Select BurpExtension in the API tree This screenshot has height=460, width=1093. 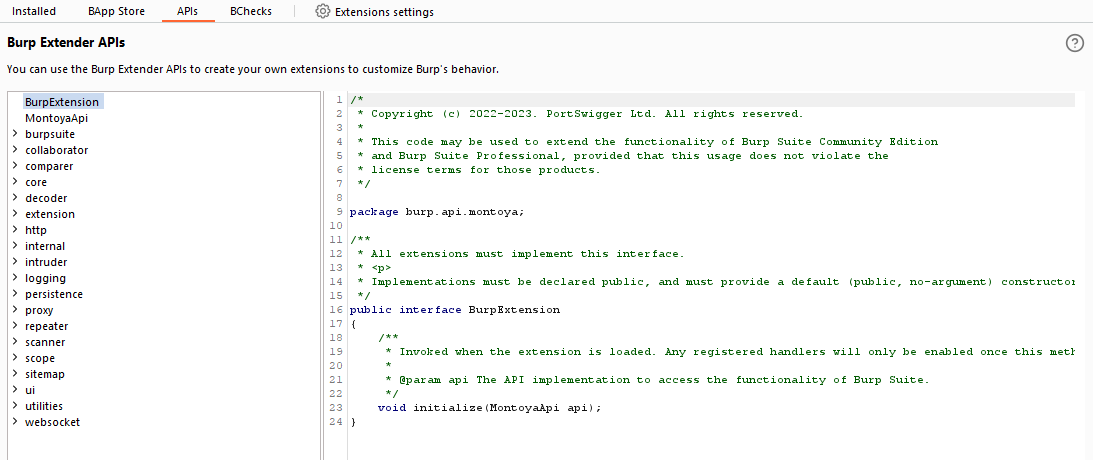click(x=62, y=102)
